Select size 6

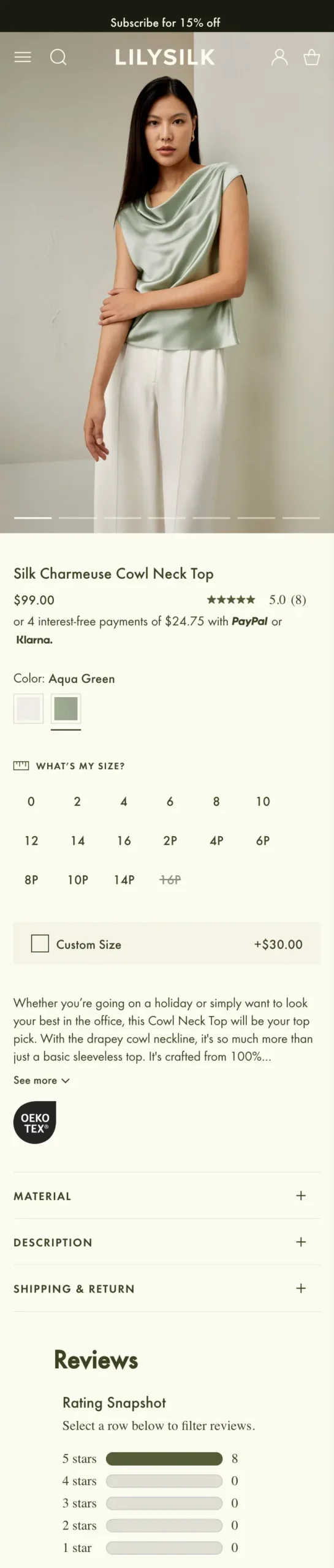pos(170,801)
